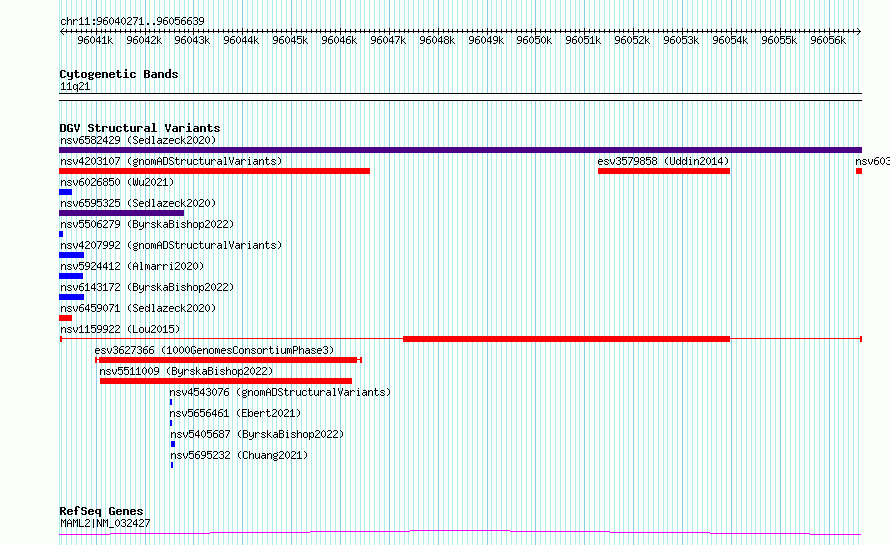This screenshot has height=545, width=890.
Task: Click the red nsv4203107 variant bar
Action: click(x=215, y=171)
